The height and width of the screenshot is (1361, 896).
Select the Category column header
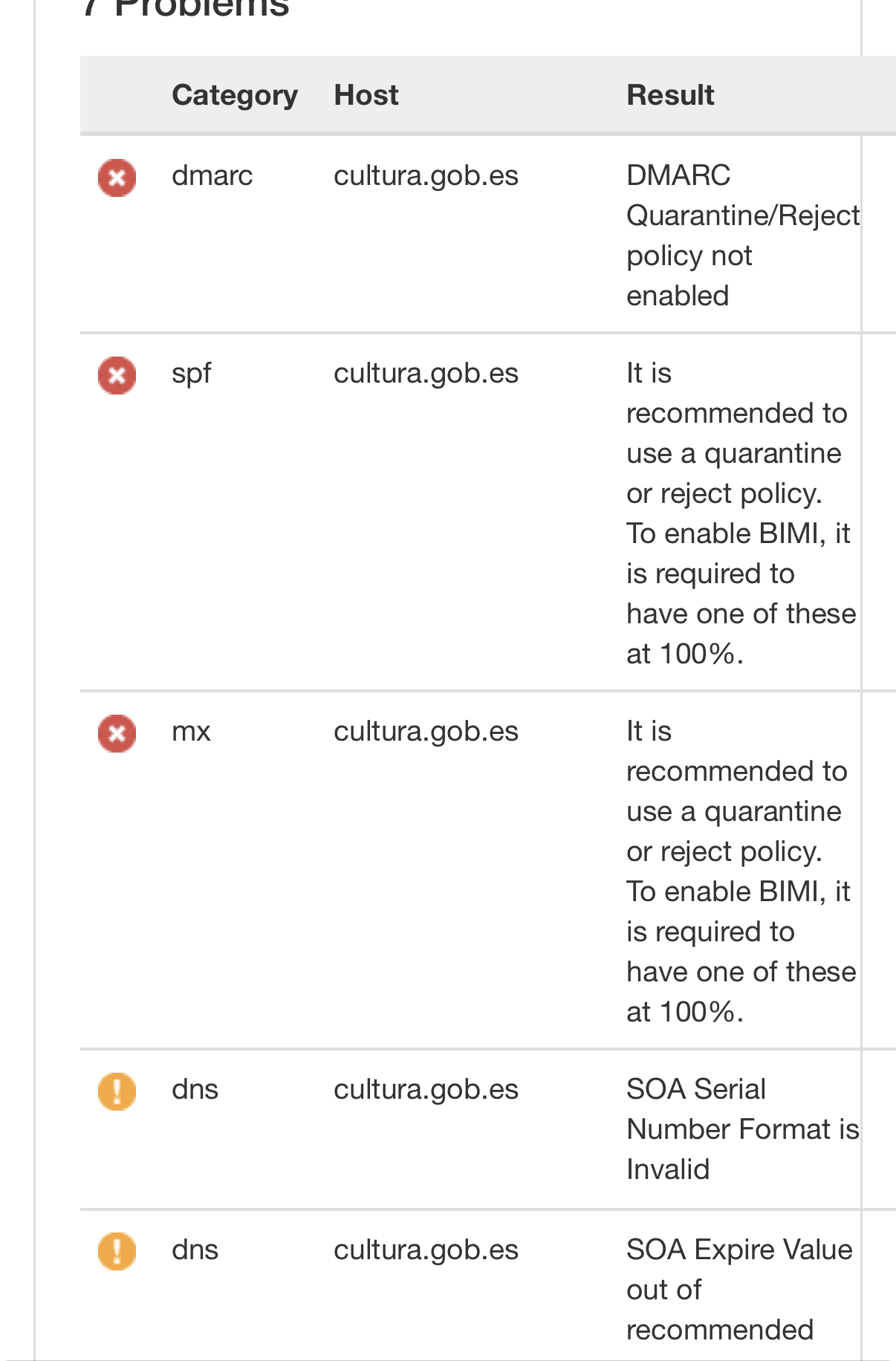point(234,94)
